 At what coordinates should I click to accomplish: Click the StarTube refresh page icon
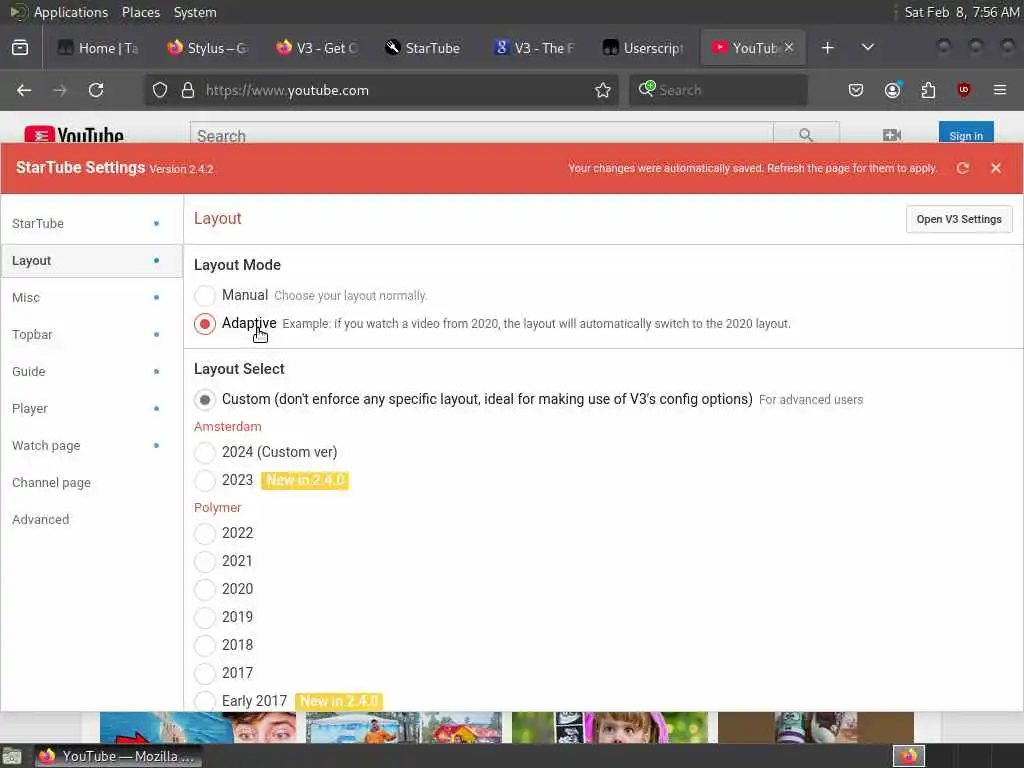[963, 168]
